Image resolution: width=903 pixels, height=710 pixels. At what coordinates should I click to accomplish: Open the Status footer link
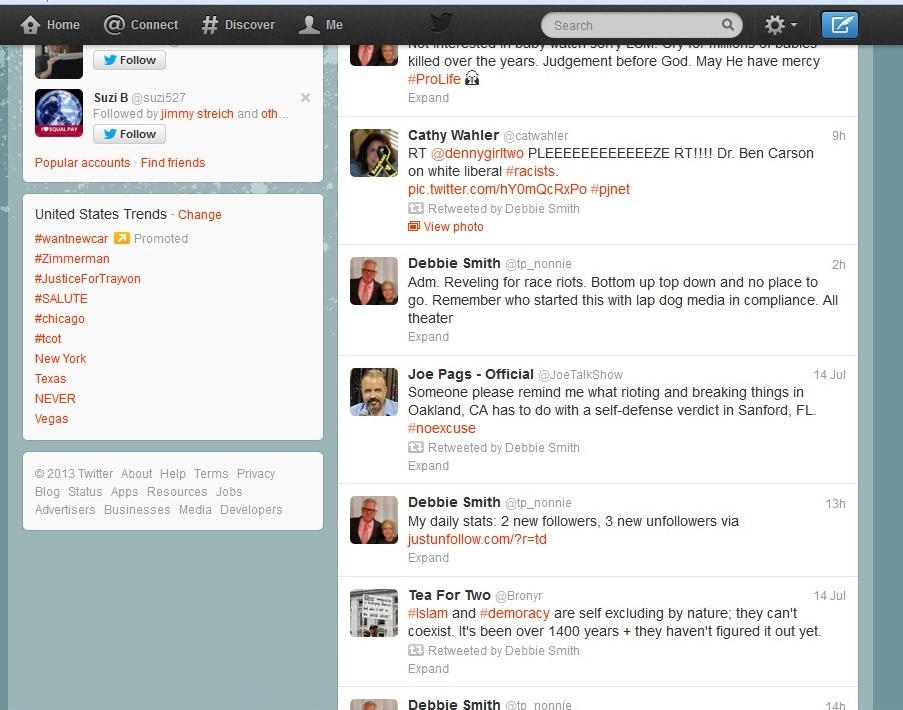pos(85,492)
